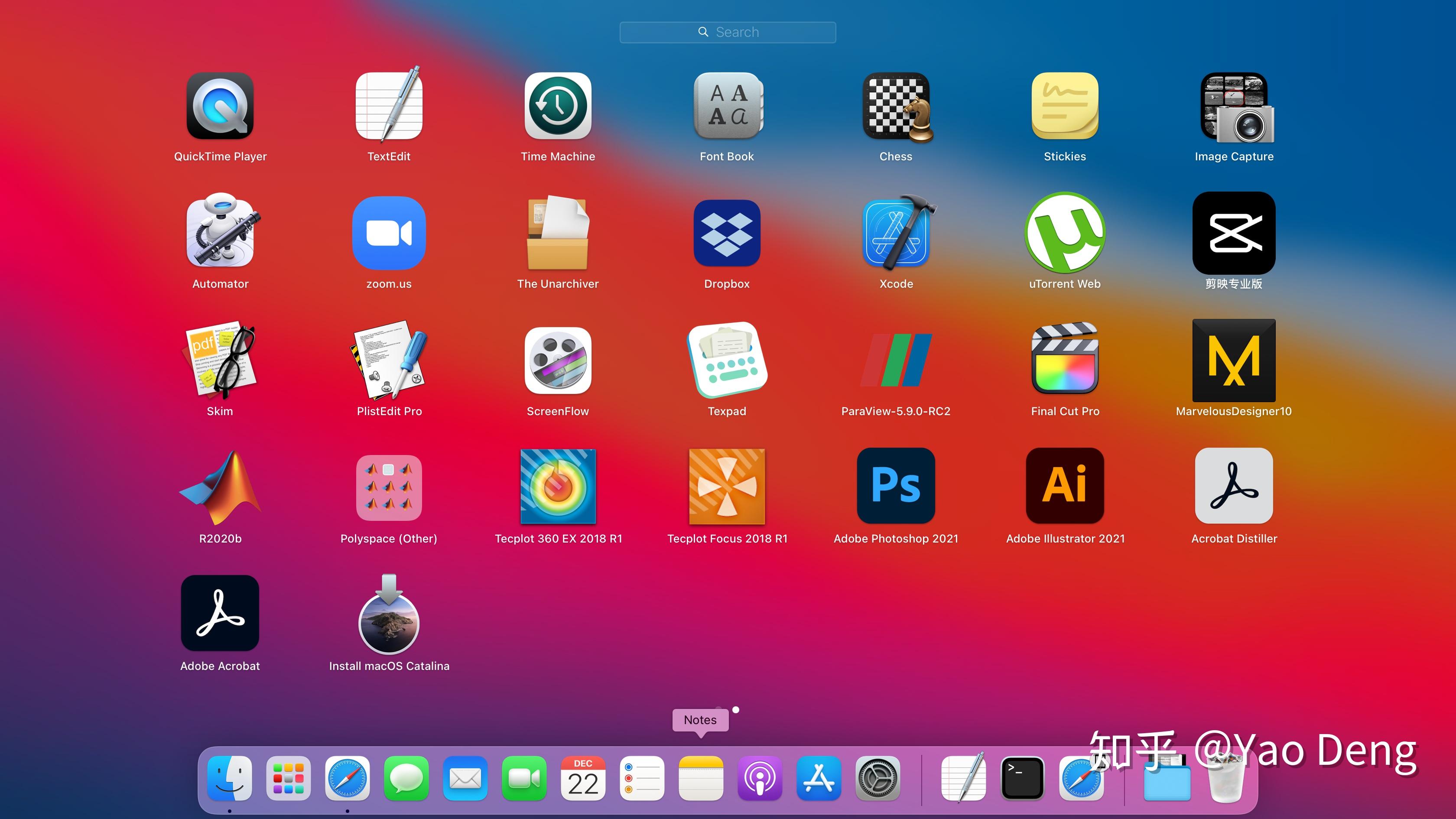Open the QuickTime Player app

coord(220,106)
